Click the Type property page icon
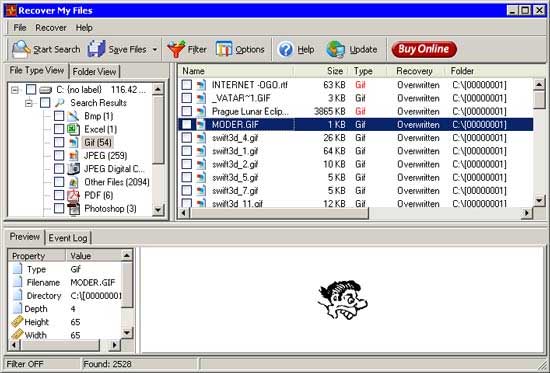The width and height of the screenshot is (550, 373). (17, 269)
